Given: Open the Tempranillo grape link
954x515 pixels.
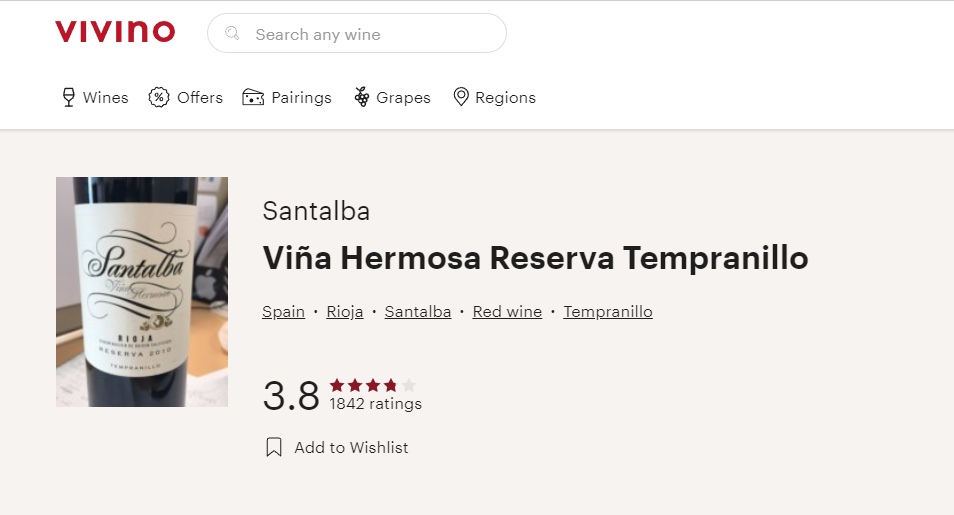Looking at the screenshot, I should [x=608, y=312].
